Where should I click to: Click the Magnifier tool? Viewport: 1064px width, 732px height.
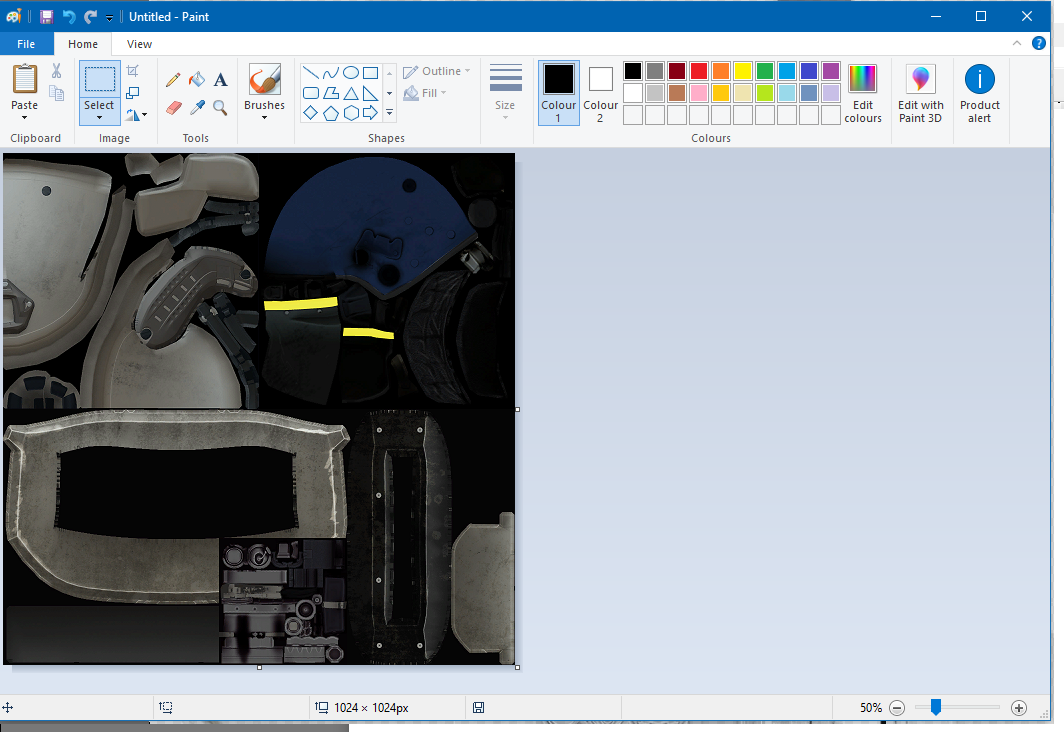(221, 106)
